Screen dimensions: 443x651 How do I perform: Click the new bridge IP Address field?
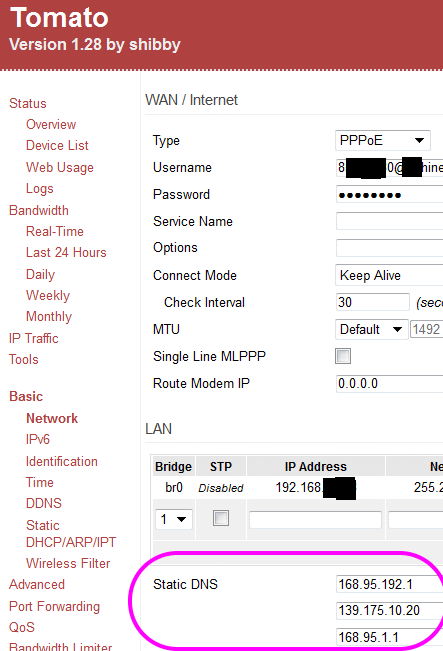pos(315,519)
